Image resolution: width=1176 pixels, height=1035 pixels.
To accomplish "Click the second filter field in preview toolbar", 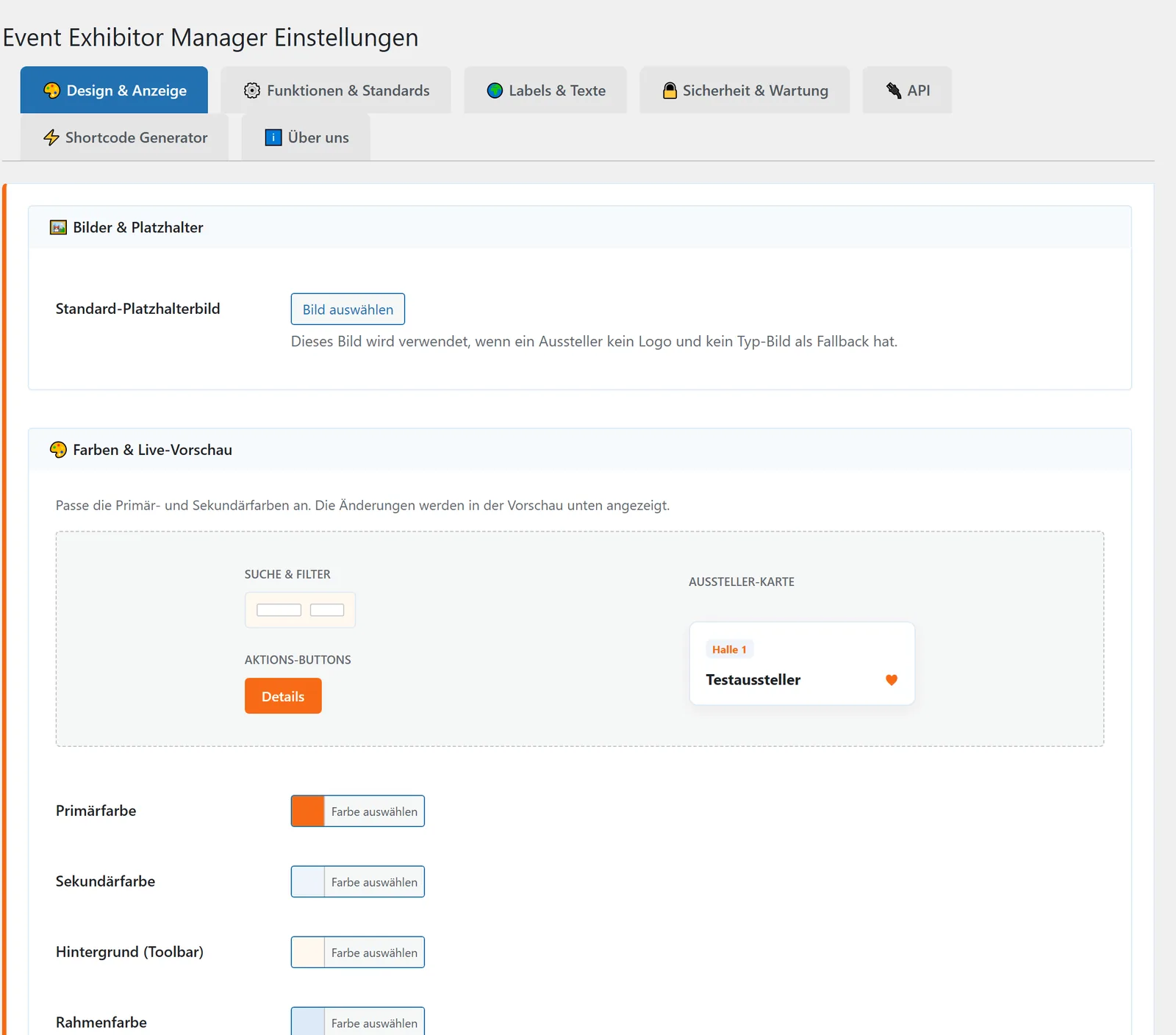I will coord(327,610).
